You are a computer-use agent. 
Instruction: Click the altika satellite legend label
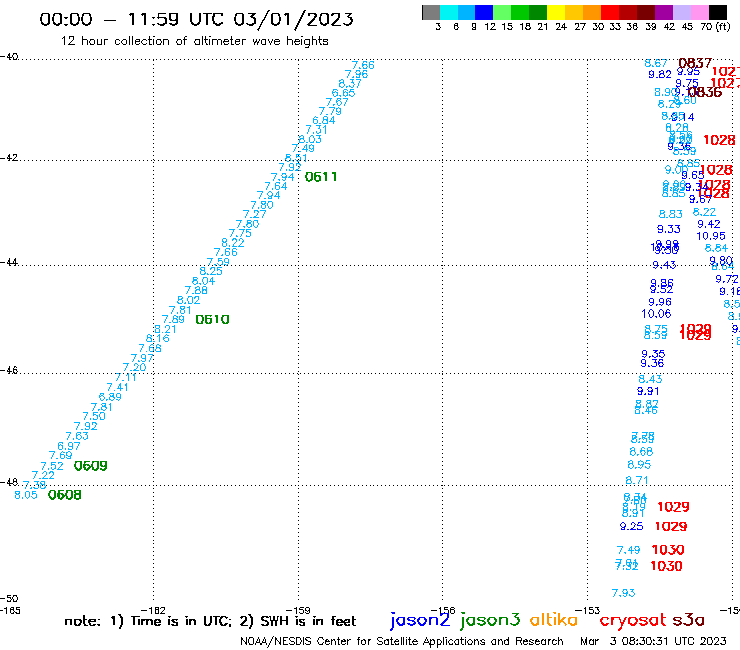(x=554, y=620)
